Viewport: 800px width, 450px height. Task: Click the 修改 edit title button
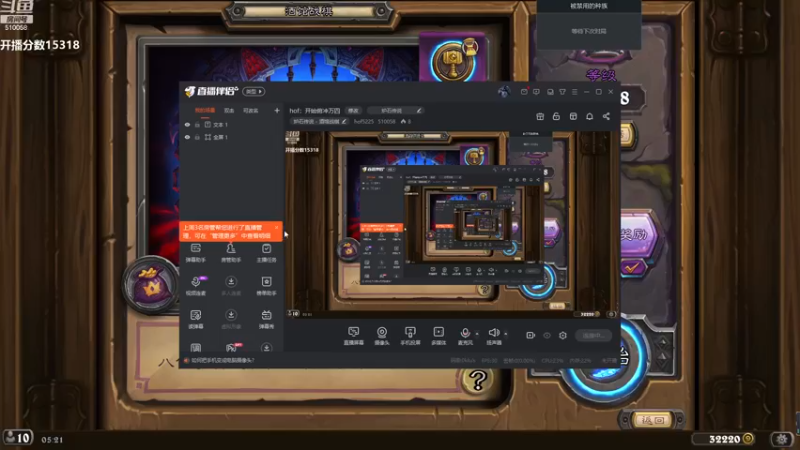tap(353, 110)
